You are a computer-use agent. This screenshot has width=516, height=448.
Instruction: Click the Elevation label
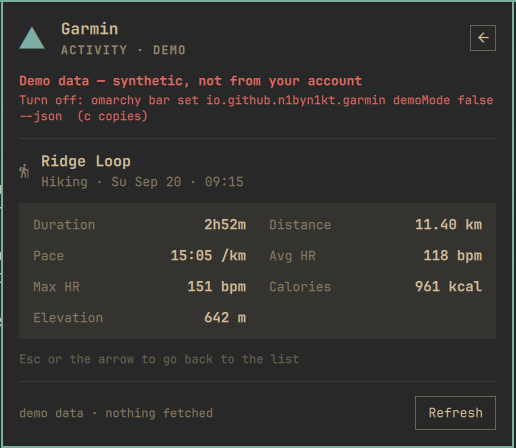[68, 318]
